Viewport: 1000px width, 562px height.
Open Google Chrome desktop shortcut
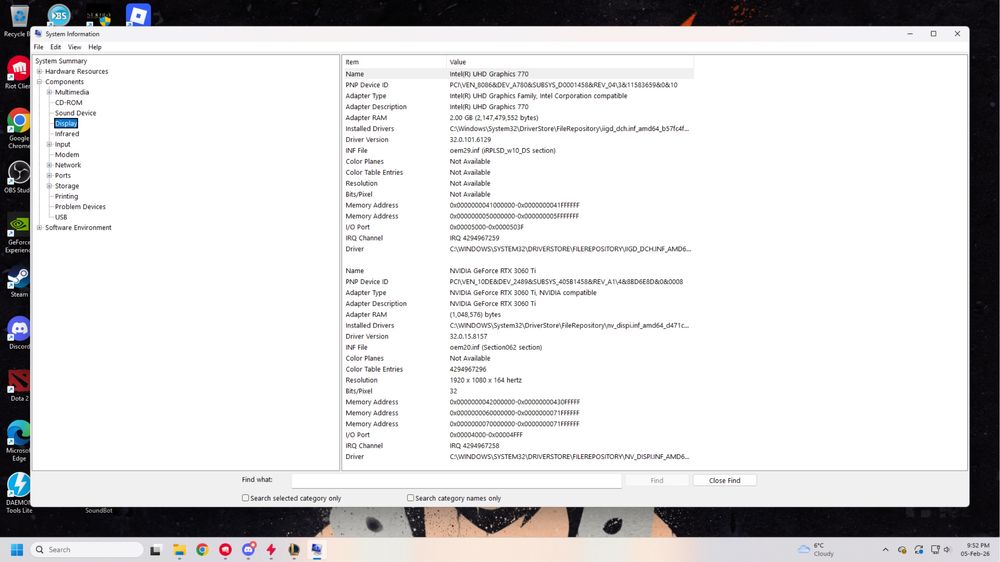pos(18,128)
